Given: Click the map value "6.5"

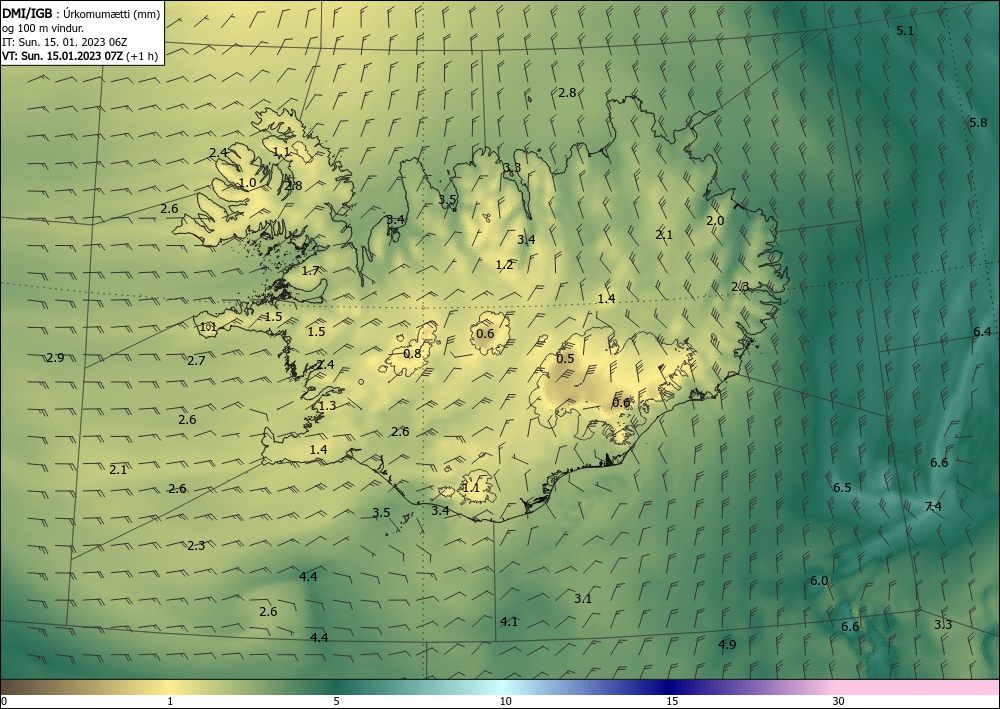Looking at the screenshot, I should (842, 488).
